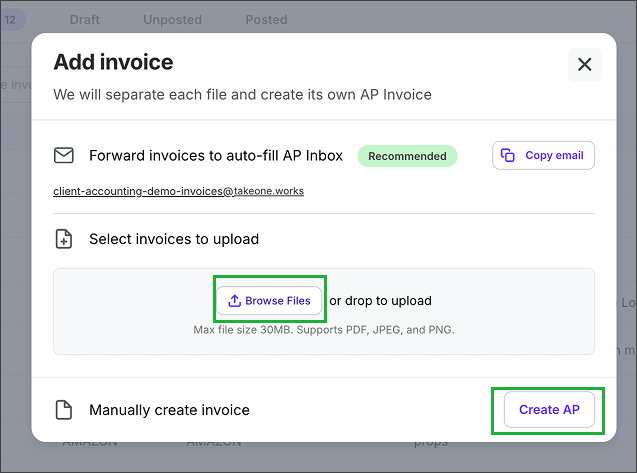The height and width of the screenshot is (473, 637).
Task: Click the Create AP button
Action: click(549, 410)
